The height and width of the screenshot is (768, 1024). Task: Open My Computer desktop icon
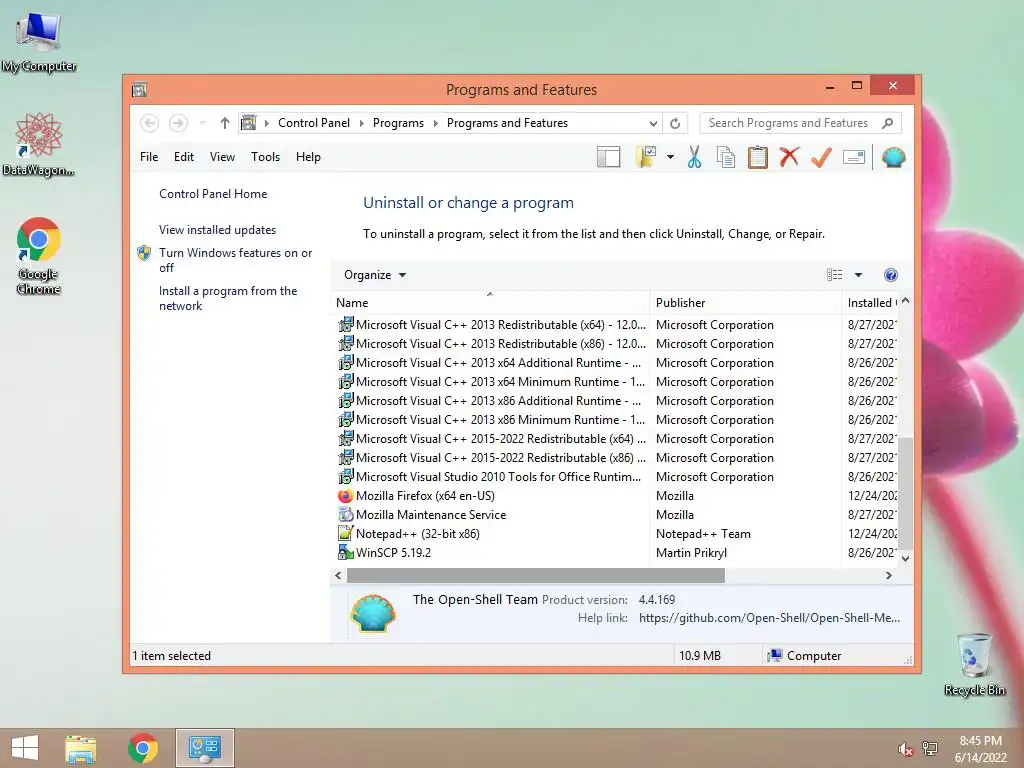pyautogui.click(x=39, y=41)
